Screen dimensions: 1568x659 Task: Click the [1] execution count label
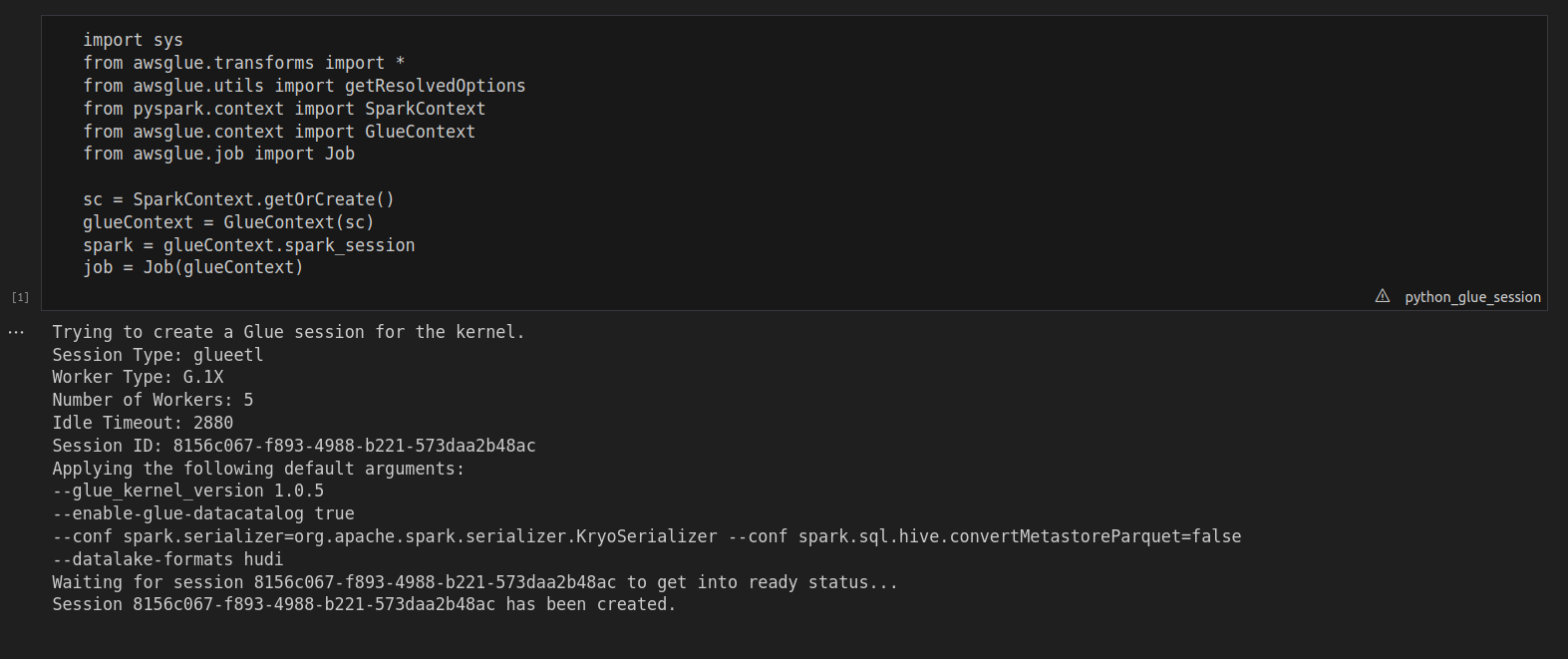(x=20, y=297)
